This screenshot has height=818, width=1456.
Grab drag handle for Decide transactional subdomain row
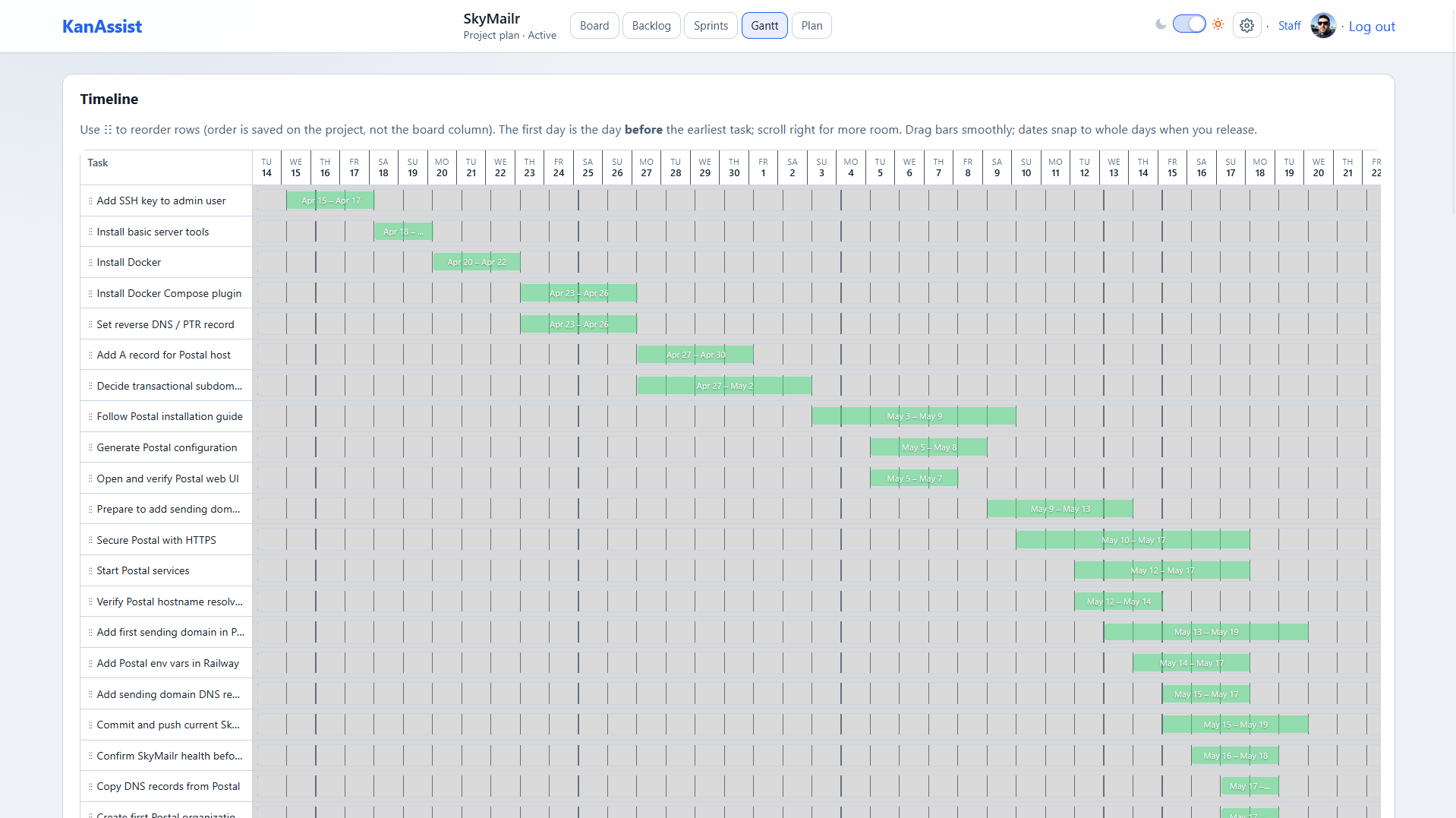[90, 387]
